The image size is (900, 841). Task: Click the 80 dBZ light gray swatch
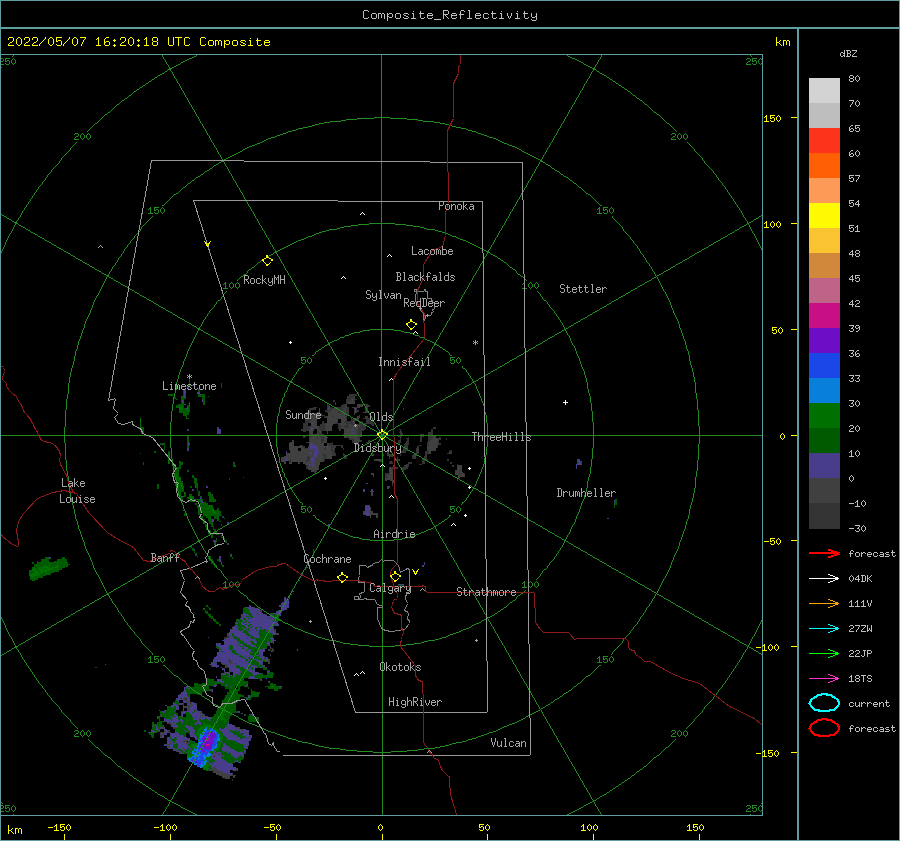pos(824,90)
